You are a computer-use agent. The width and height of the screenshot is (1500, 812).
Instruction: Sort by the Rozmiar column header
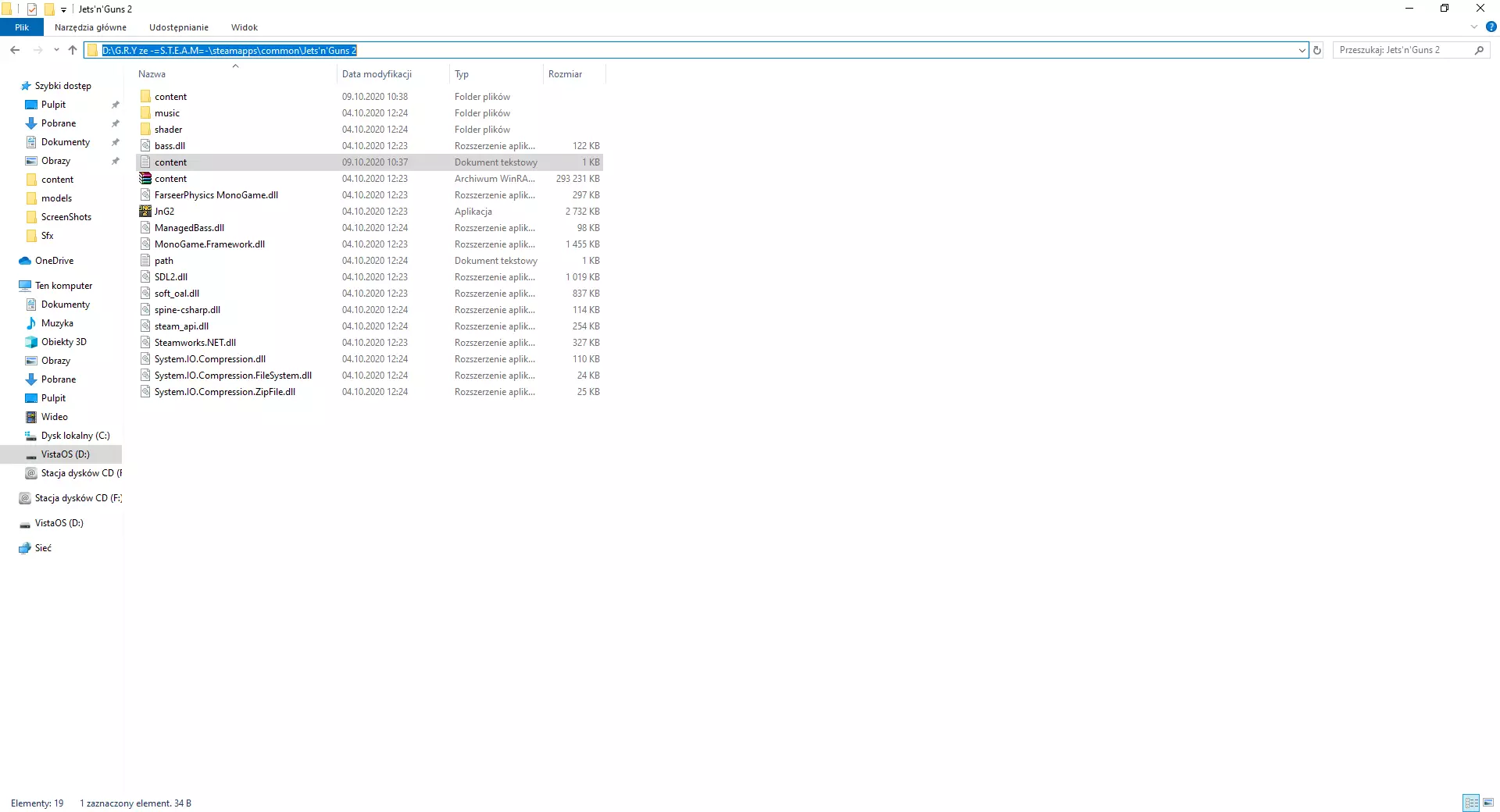573,74
